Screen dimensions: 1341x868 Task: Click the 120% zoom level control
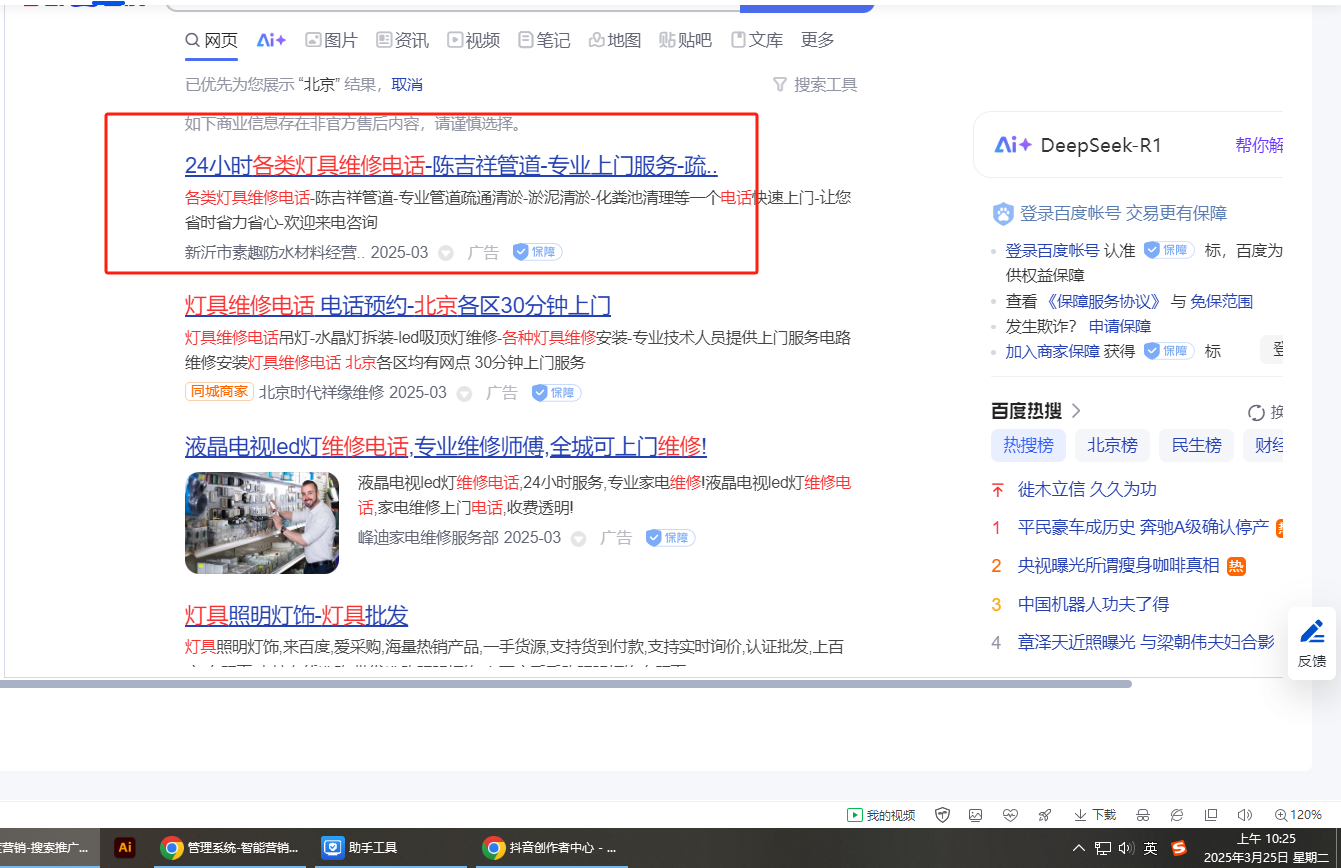click(1298, 815)
